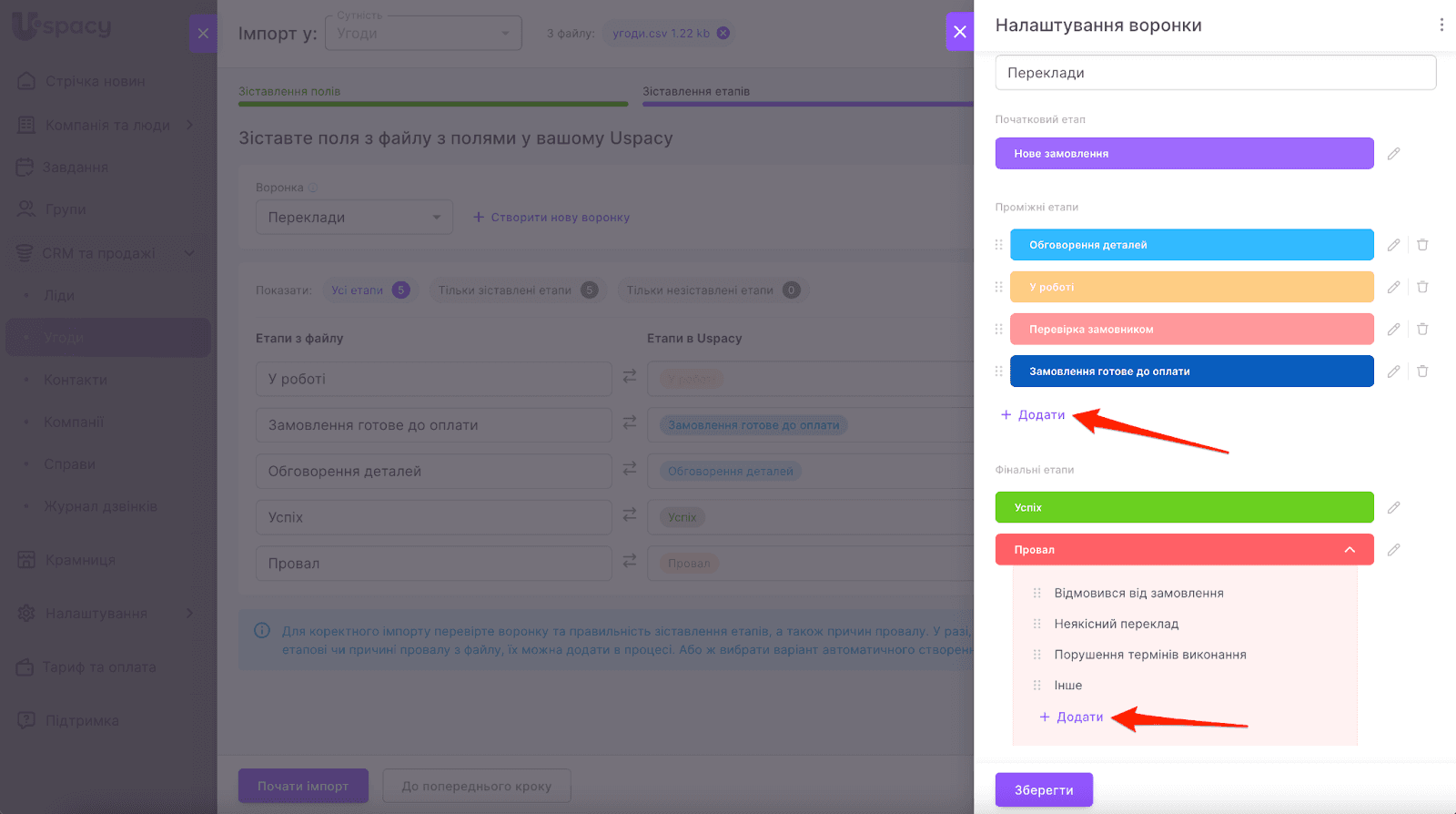The height and width of the screenshot is (814, 1456).
Task: Open 'Тариф та оплата' in sidebar
Action: point(98,667)
